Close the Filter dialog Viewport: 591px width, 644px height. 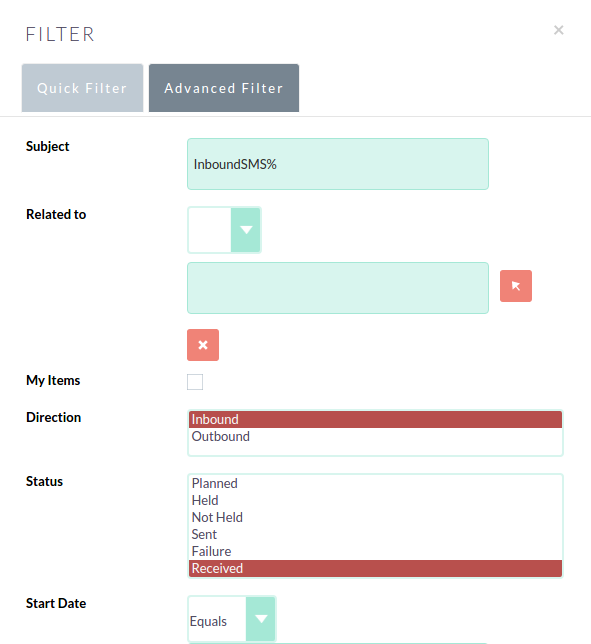[558, 30]
